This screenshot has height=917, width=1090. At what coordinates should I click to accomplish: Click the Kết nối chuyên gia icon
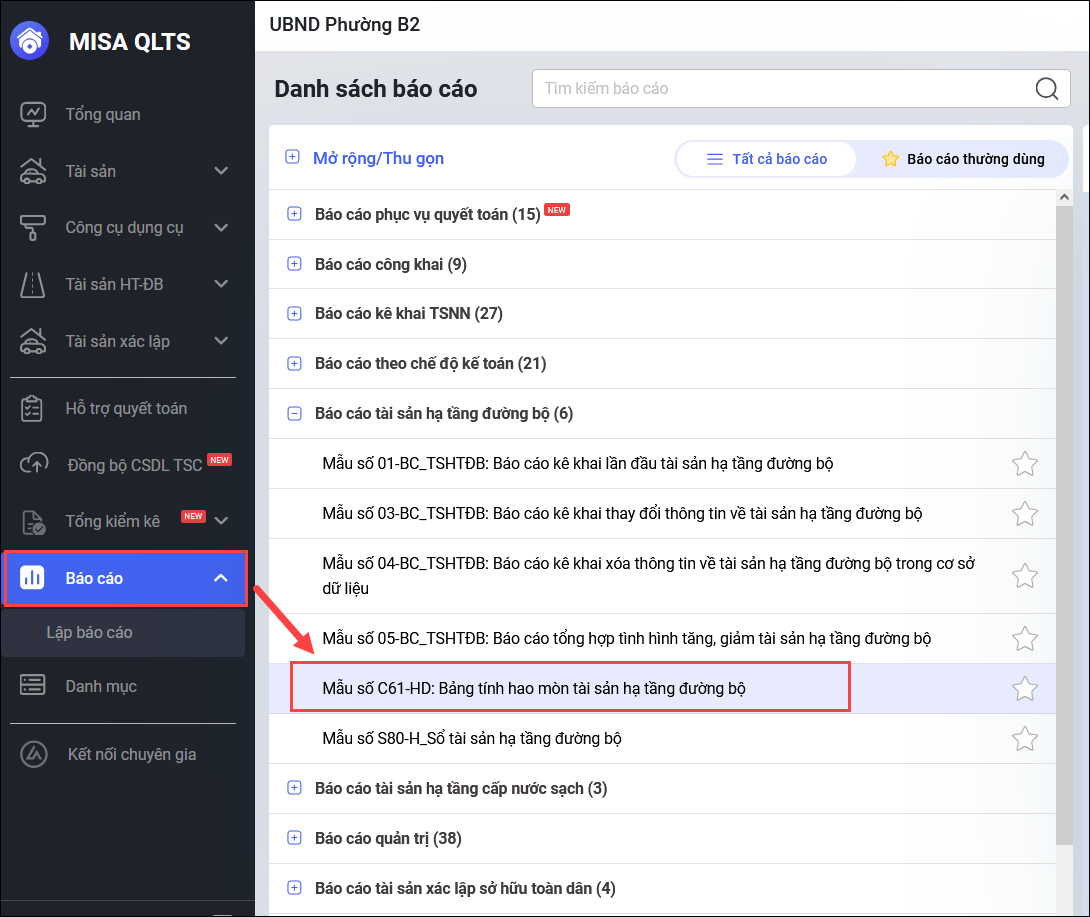tap(33, 754)
